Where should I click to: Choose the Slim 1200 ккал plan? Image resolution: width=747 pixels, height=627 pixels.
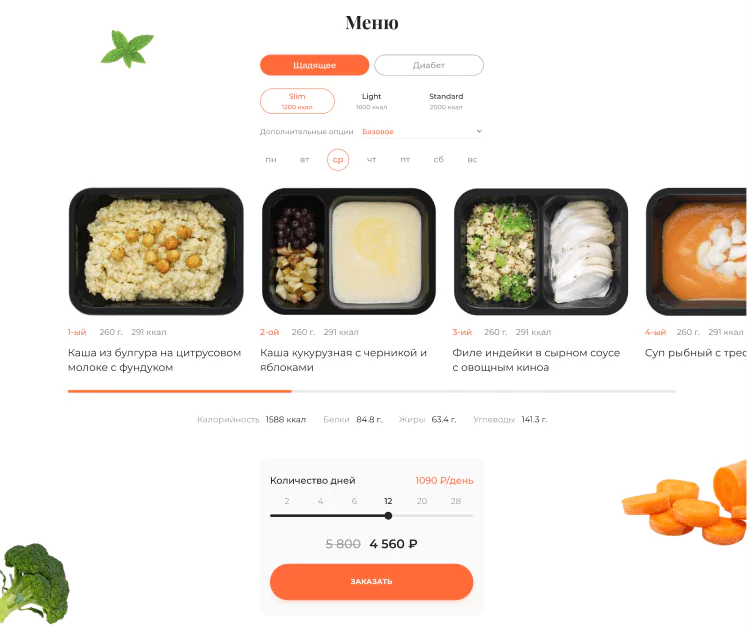297,101
